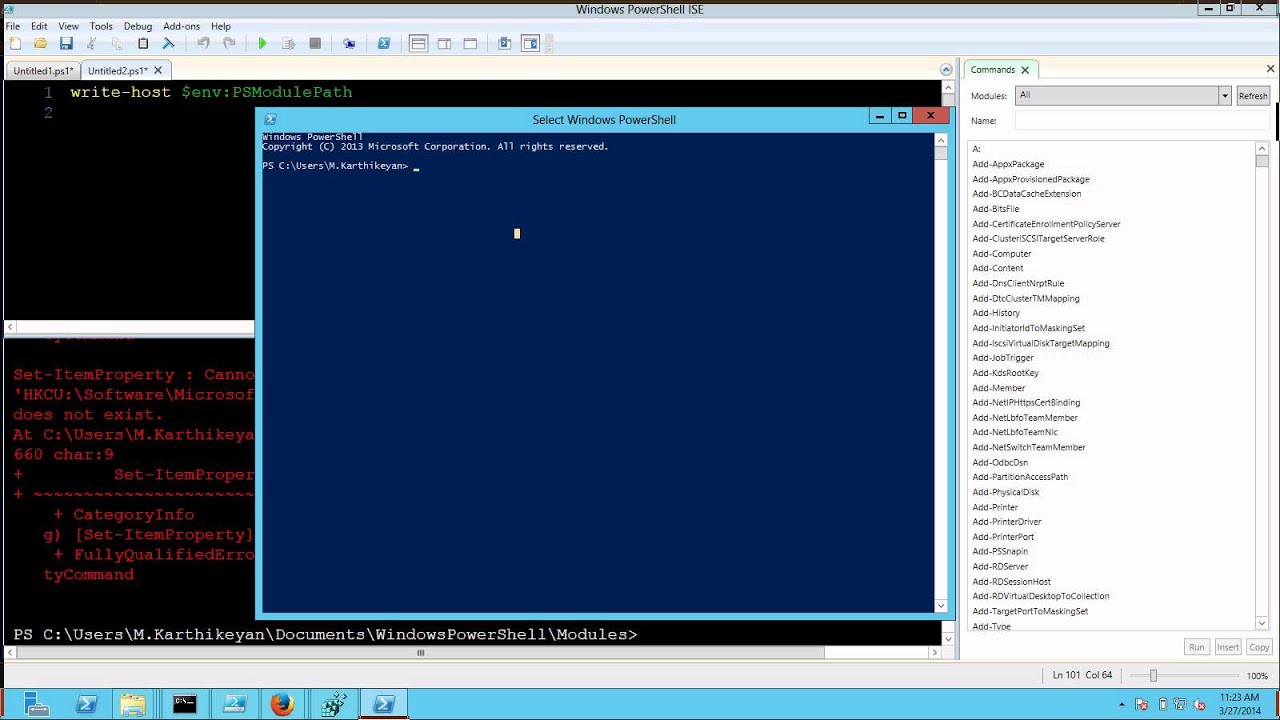This screenshot has width=1280, height=720.
Task: Click the Commands list vertical scrollbar
Action: point(1262,387)
